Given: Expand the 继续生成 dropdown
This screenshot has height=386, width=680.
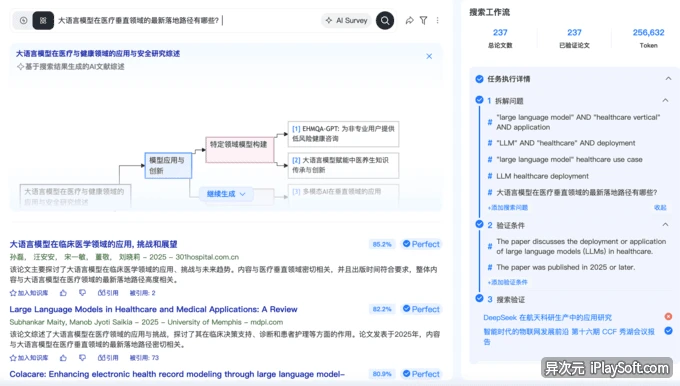Looking at the screenshot, I should pyautogui.click(x=226, y=194).
